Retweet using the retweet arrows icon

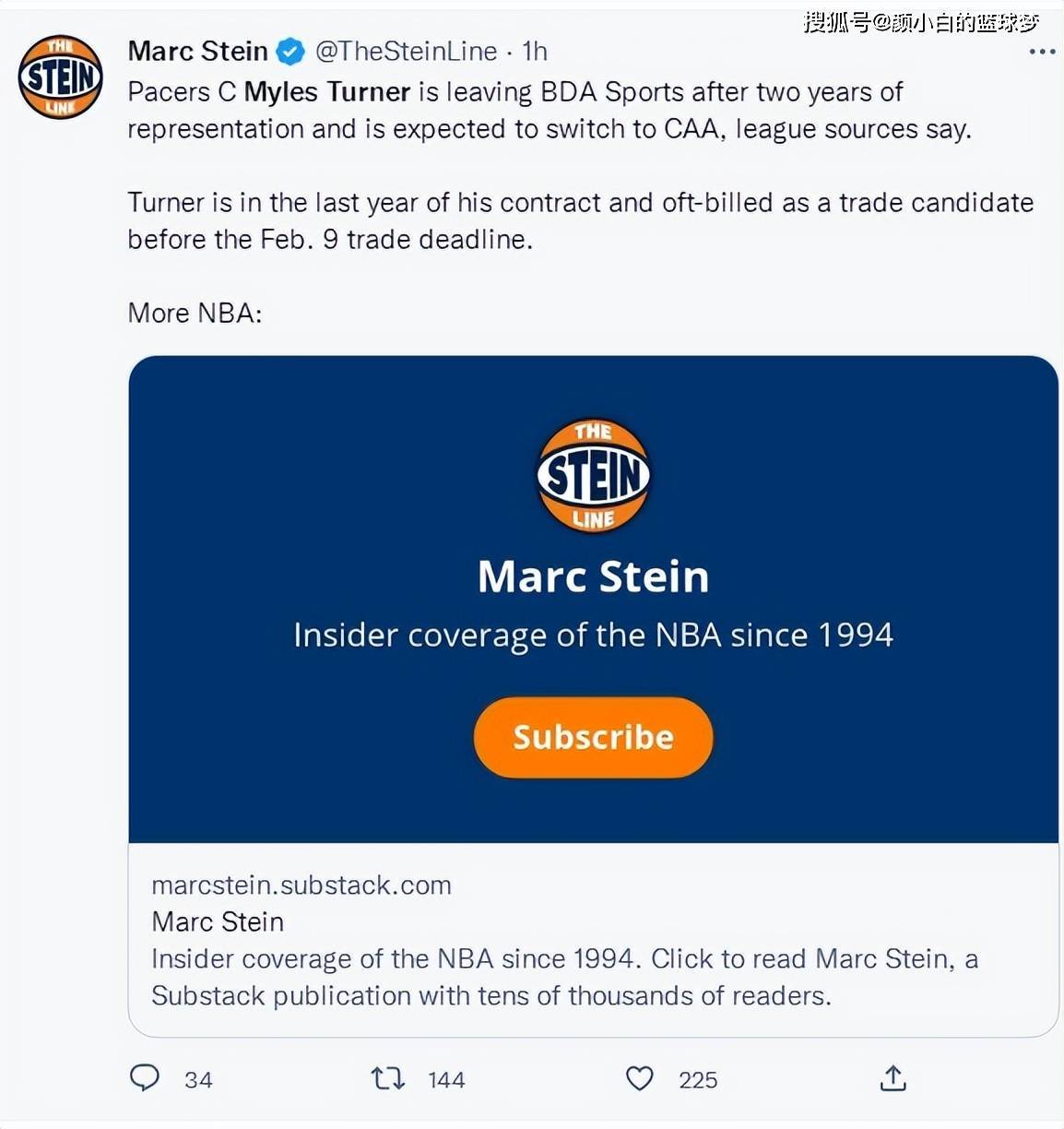pyautogui.click(x=387, y=1077)
